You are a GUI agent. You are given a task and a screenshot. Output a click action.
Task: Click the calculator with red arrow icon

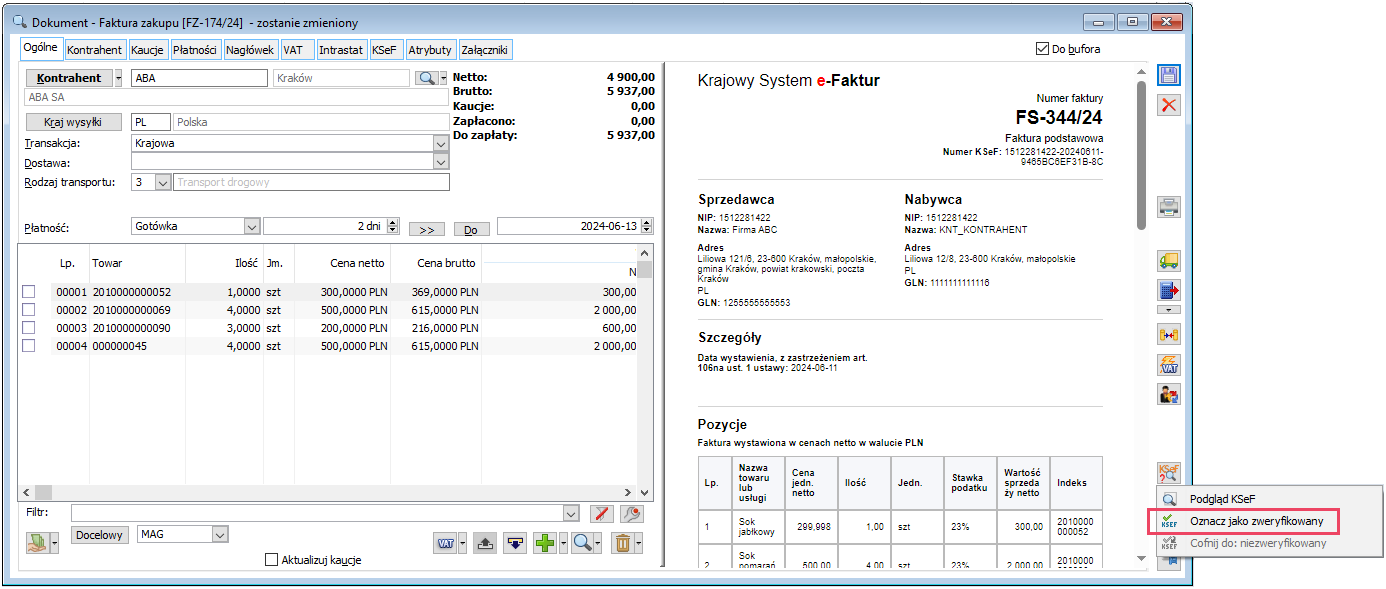pos(1168,291)
